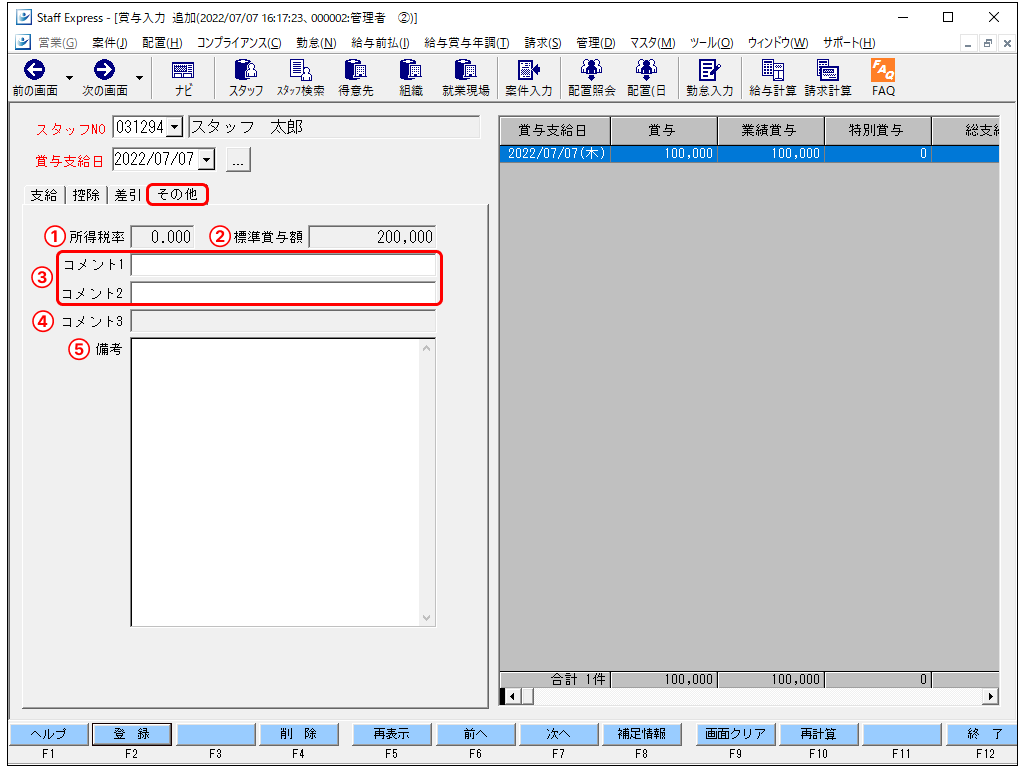The height and width of the screenshot is (768, 1026).
Task: Click the 画面クリア F9 button
Action: (x=735, y=734)
